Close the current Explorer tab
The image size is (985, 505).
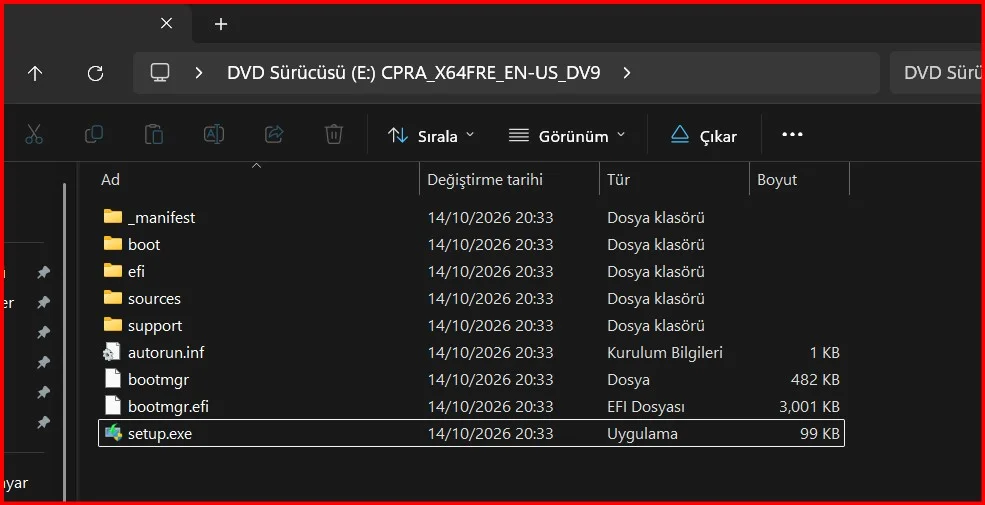[166, 24]
